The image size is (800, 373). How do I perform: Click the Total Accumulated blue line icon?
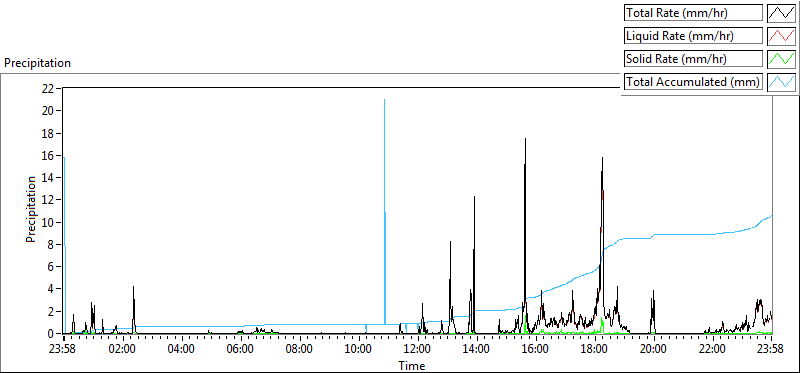tap(781, 81)
